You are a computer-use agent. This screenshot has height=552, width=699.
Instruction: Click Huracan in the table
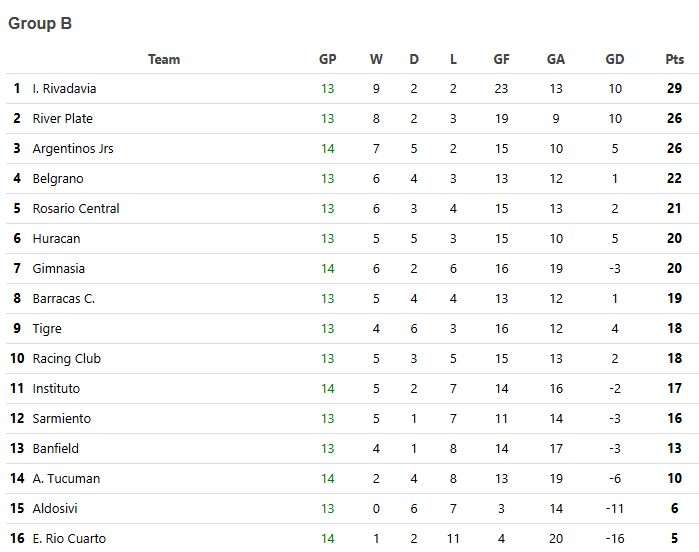56,239
